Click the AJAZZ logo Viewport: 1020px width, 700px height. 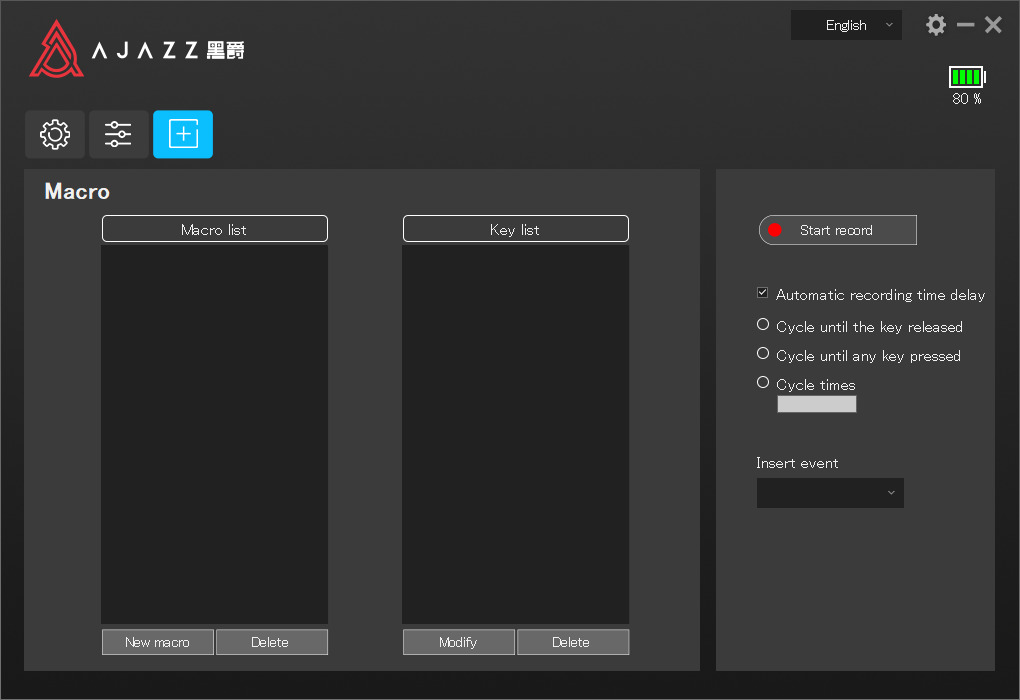tap(137, 49)
